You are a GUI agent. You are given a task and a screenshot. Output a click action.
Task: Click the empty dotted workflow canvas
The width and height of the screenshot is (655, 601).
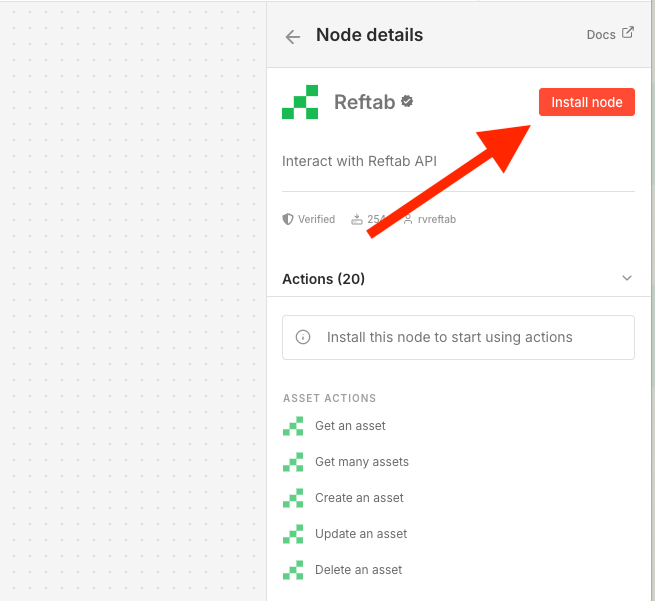click(x=130, y=300)
